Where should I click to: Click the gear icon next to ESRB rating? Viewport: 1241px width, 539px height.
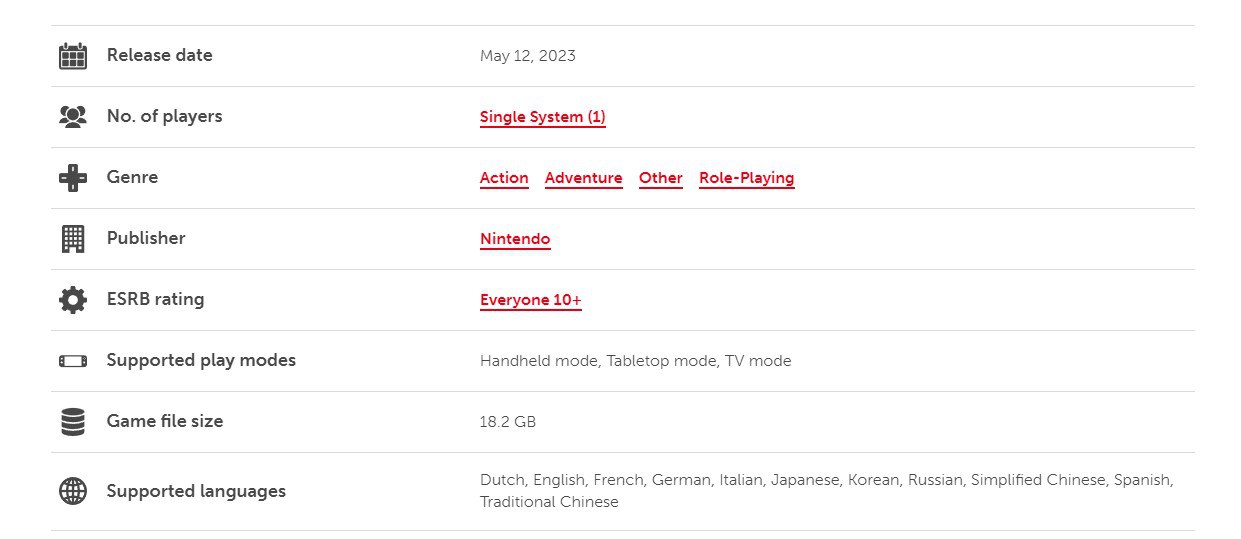(73, 300)
